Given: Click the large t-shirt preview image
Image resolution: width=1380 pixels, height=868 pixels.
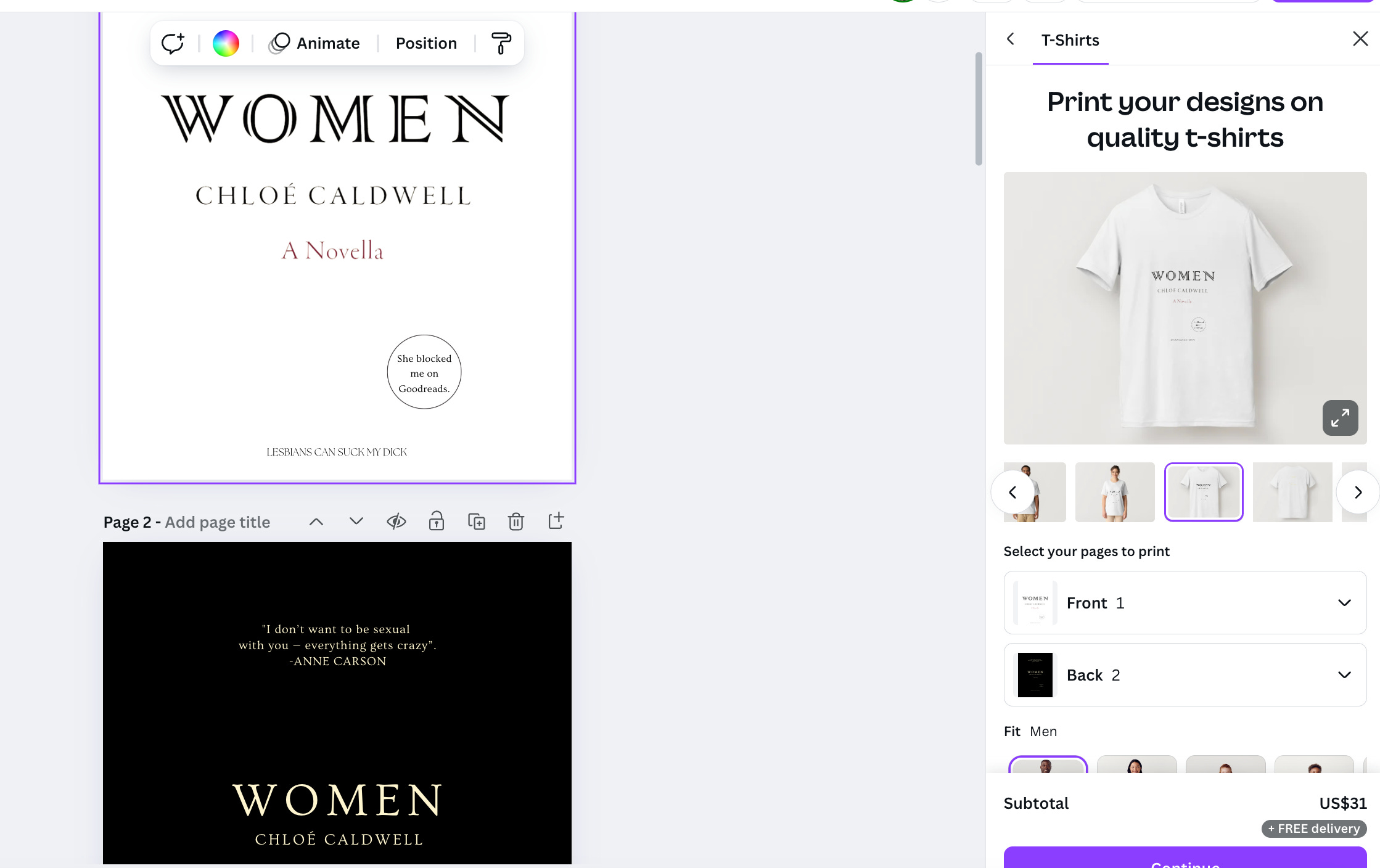Looking at the screenshot, I should pyautogui.click(x=1185, y=308).
